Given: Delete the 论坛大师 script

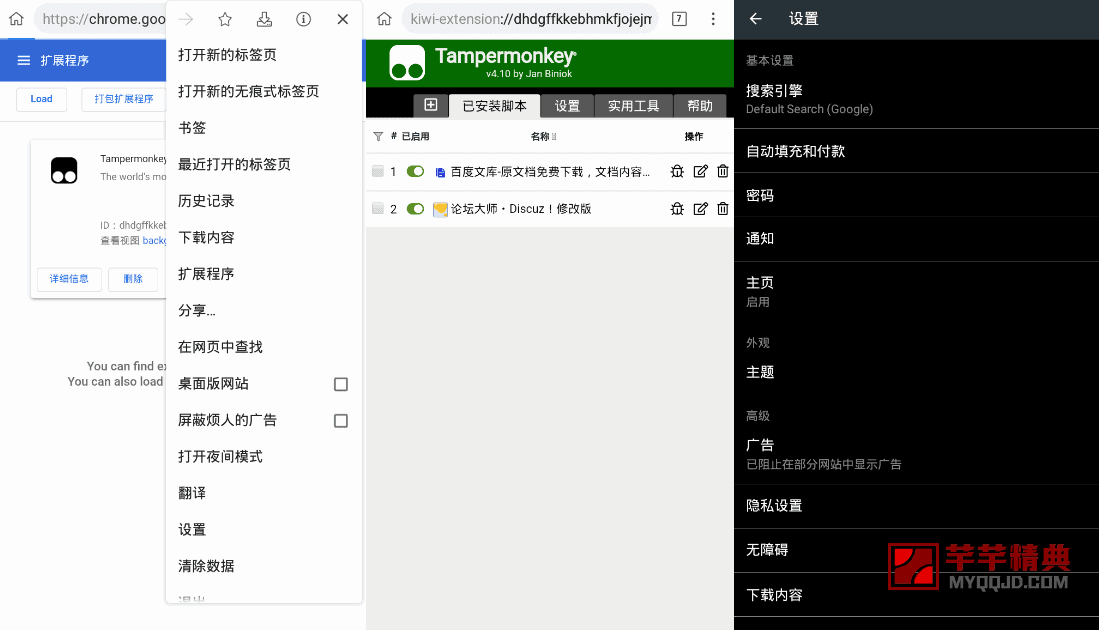Looking at the screenshot, I should (723, 209).
